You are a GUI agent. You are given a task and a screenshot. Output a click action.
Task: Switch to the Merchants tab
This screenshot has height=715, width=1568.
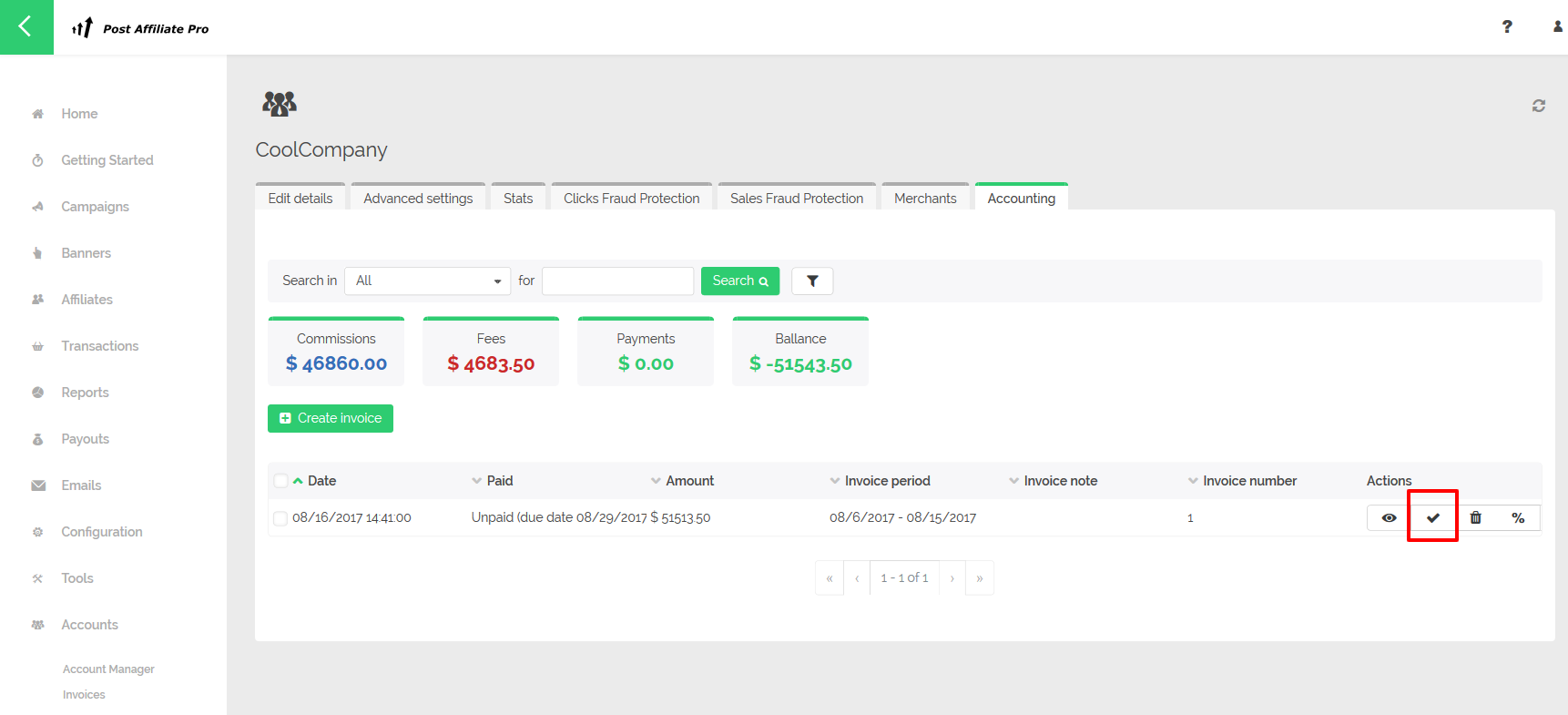click(925, 198)
